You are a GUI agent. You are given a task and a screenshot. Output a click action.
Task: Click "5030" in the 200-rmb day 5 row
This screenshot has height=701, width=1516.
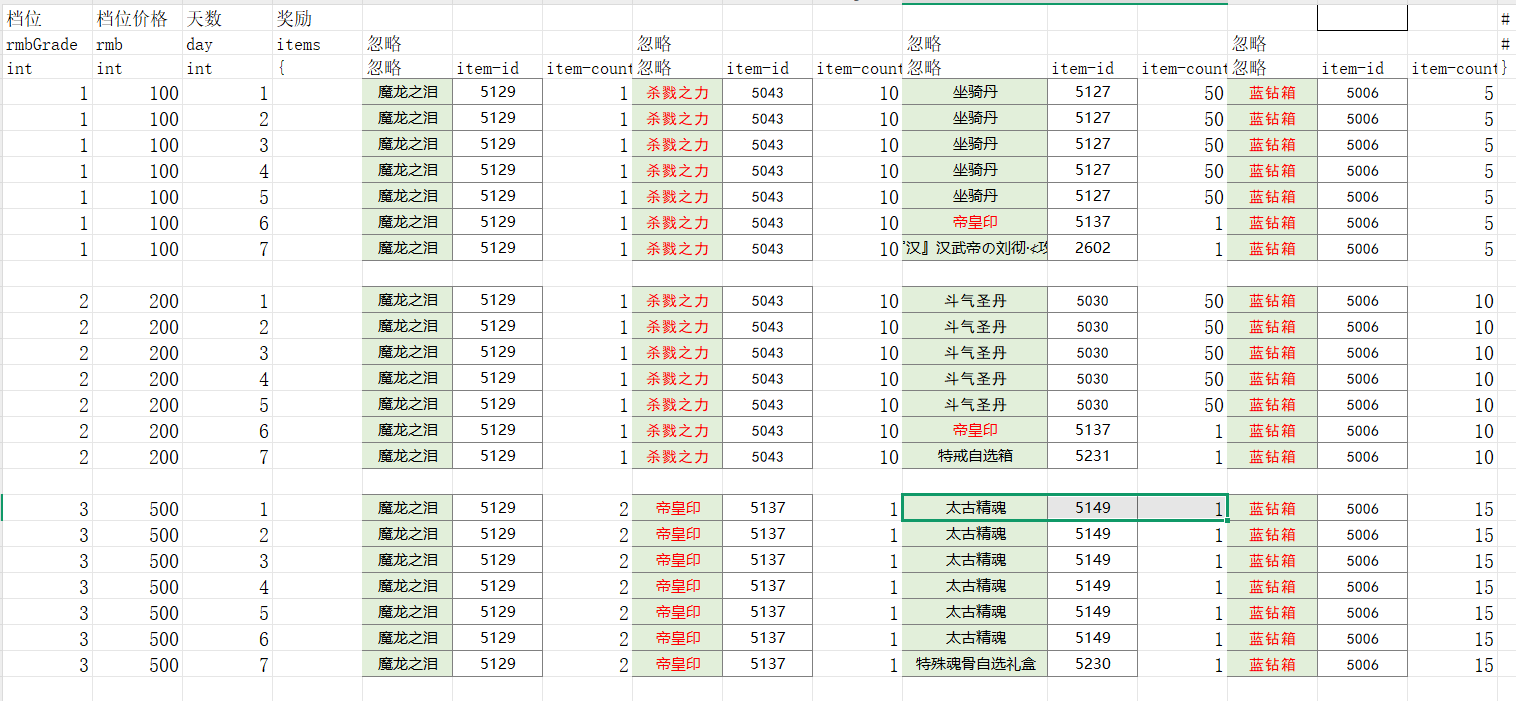pos(1092,404)
